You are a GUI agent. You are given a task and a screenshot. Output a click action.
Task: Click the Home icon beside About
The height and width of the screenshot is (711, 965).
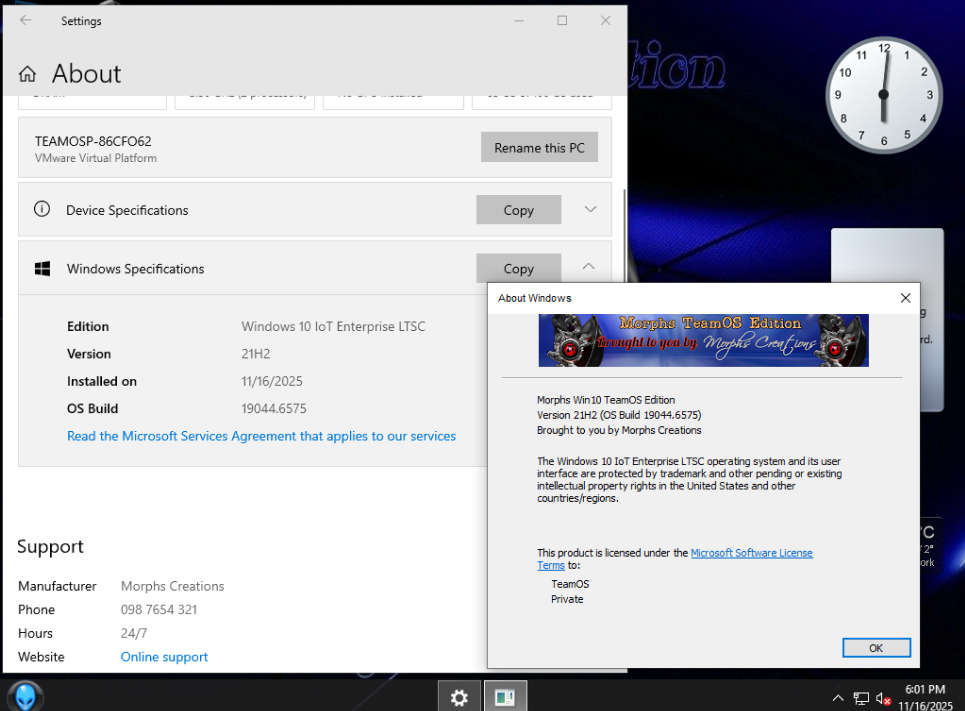[x=28, y=74]
